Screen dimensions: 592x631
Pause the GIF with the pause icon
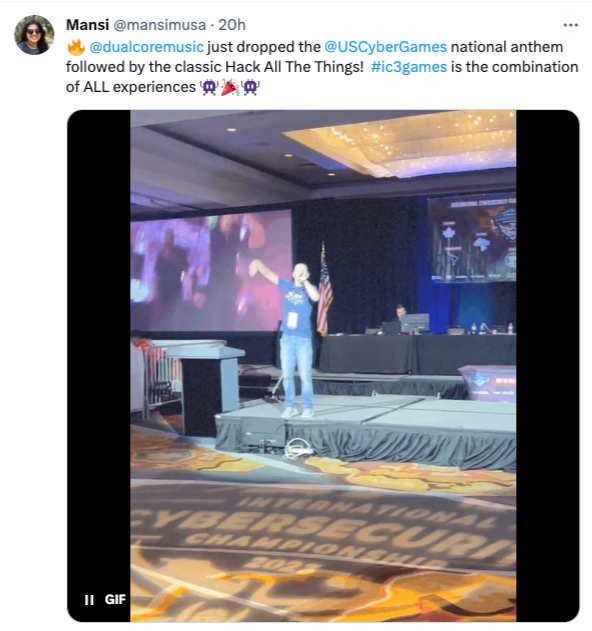(89, 600)
